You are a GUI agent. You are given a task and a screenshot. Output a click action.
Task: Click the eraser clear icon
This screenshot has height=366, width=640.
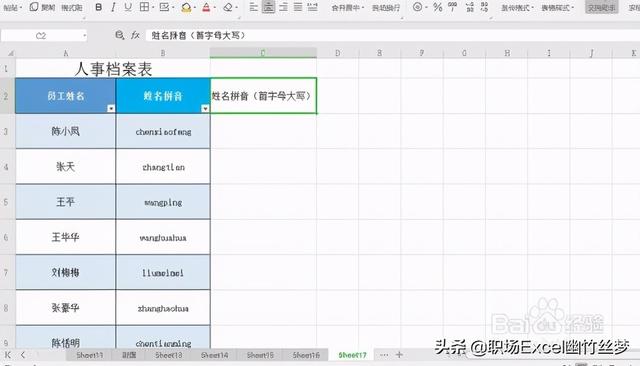tap(228, 7)
